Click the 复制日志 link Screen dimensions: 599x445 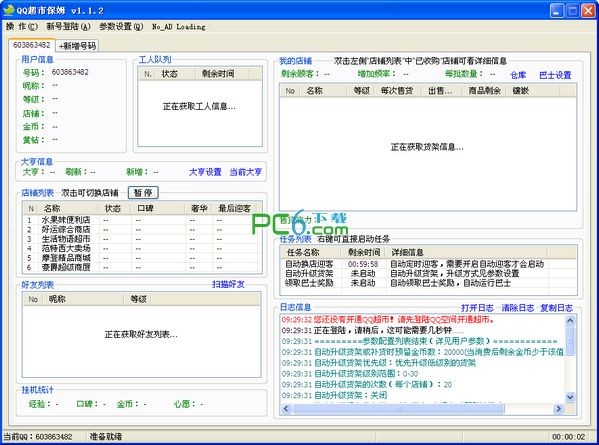tap(557, 308)
